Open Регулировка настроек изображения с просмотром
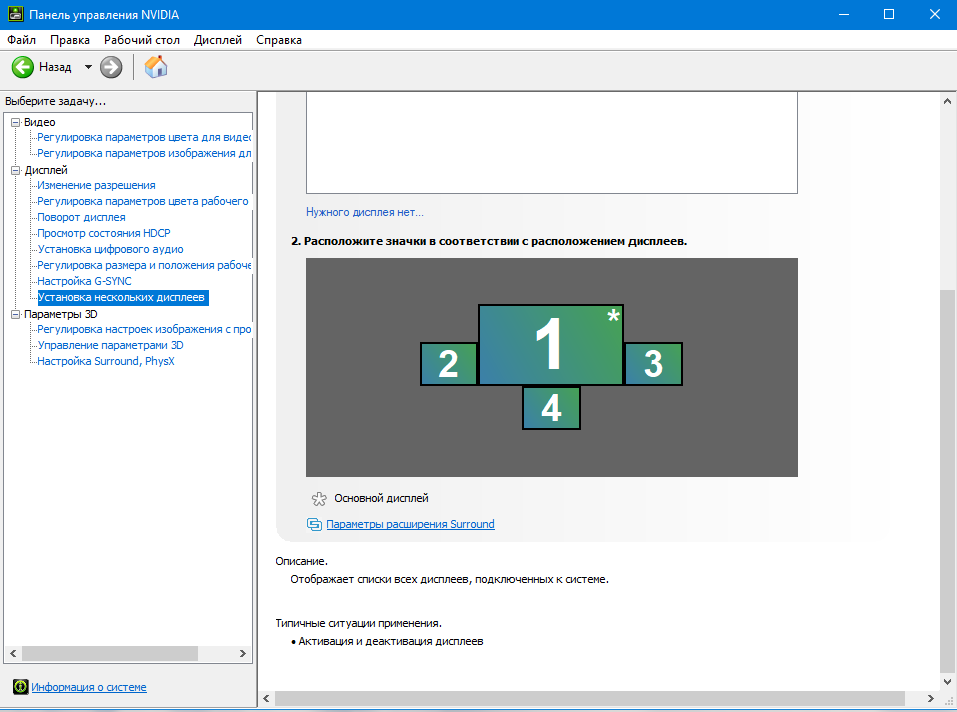Image resolution: width=957 pixels, height=712 pixels. click(x=144, y=329)
